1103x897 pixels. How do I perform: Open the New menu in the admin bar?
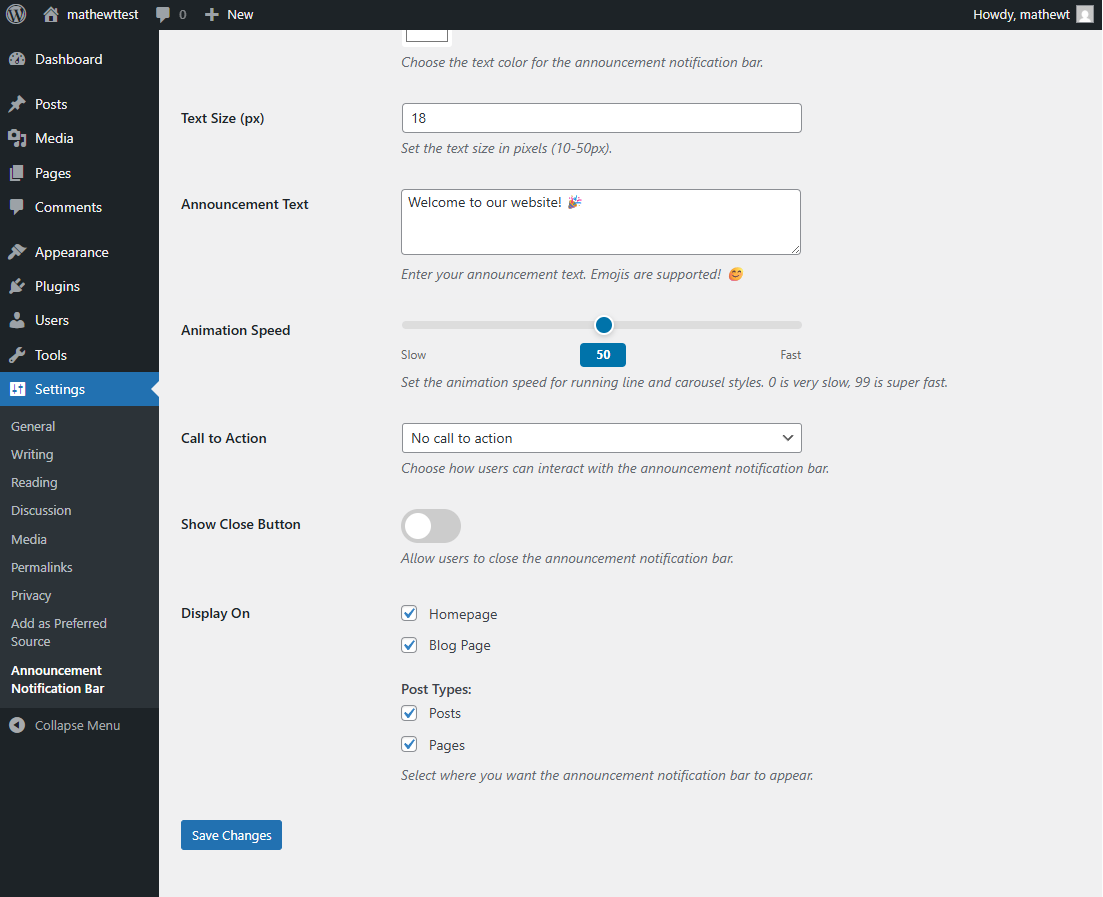(229, 14)
